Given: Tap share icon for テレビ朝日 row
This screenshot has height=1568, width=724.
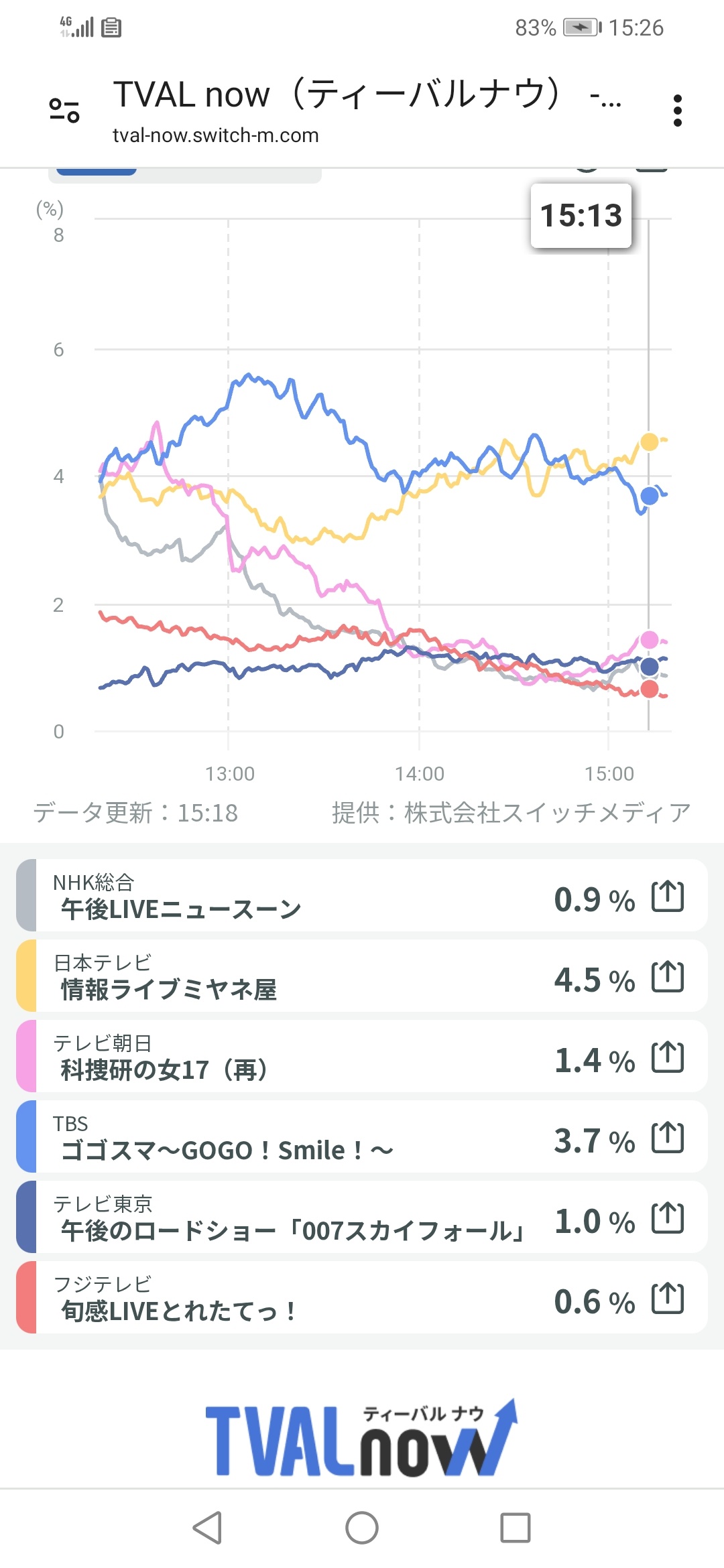Looking at the screenshot, I should pos(668,1057).
